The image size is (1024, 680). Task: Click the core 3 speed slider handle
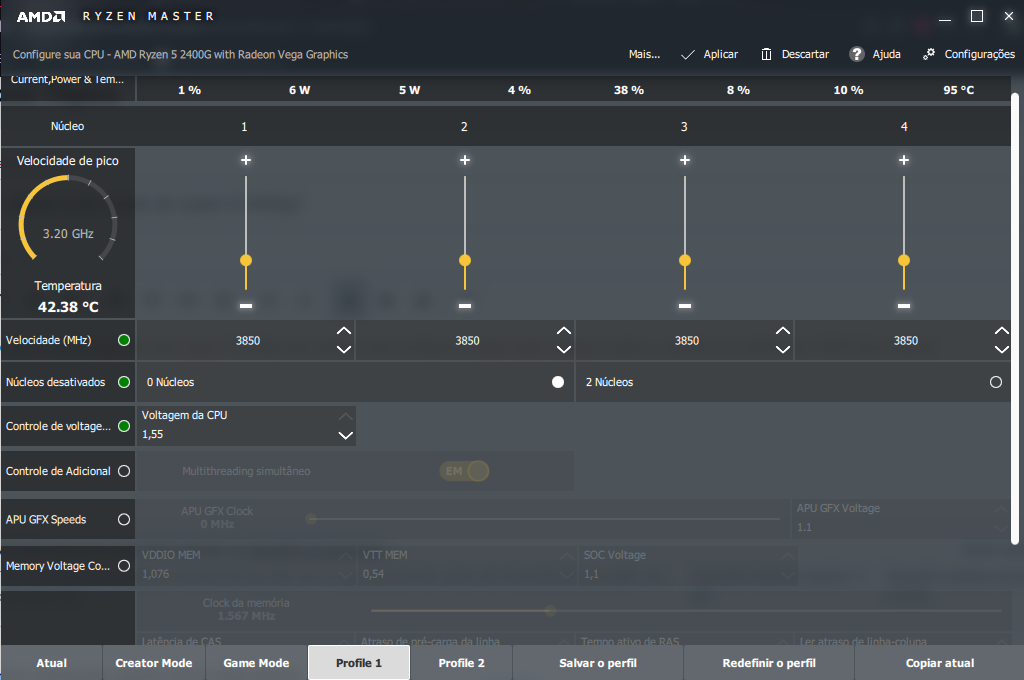[x=684, y=261]
